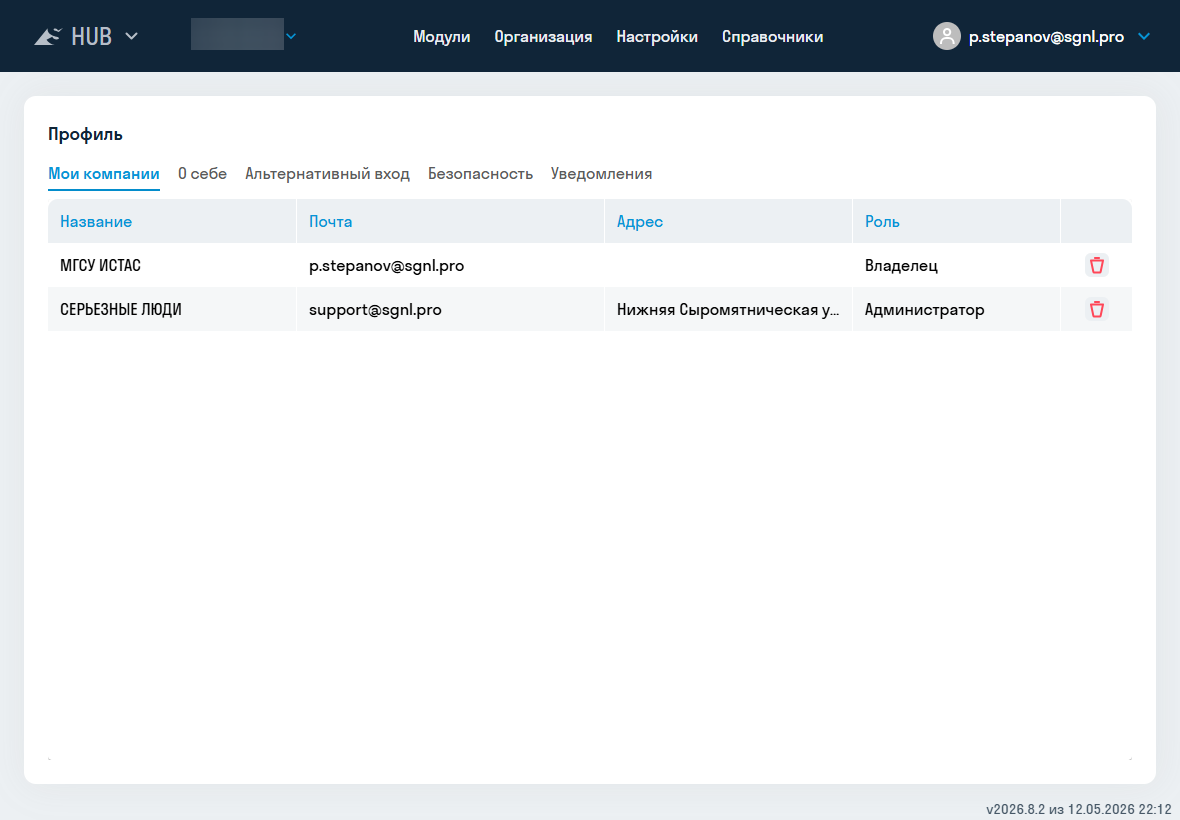Click the p.stepanov@sgnl.pro account name in header
Image resolution: width=1180 pixels, height=820 pixels.
click(x=1046, y=37)
